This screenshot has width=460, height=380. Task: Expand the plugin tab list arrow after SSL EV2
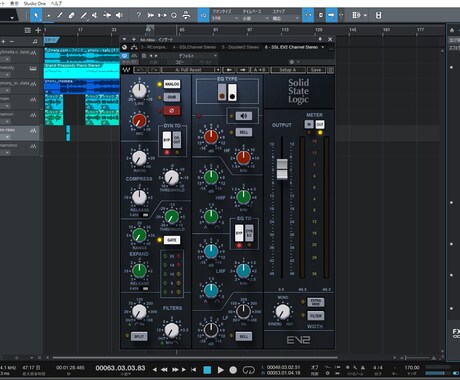pos(322,47)
